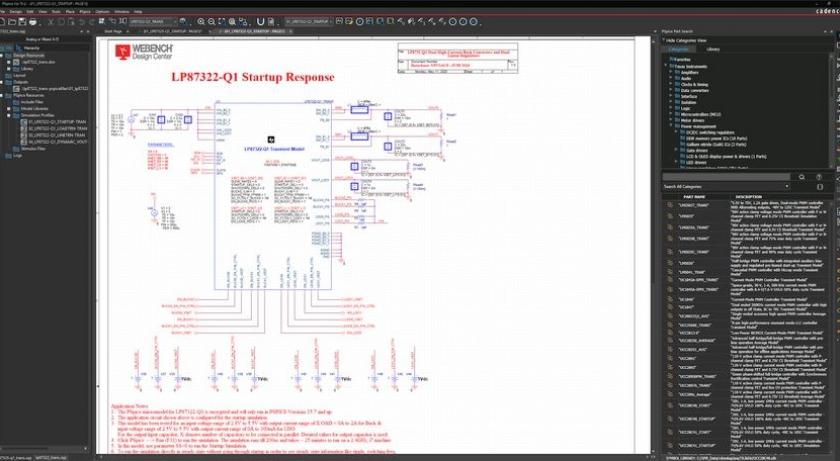Select the Simulation Profiles folder
Image resolution: width=840 pixels, height=461 pixels.
point(36,115)
